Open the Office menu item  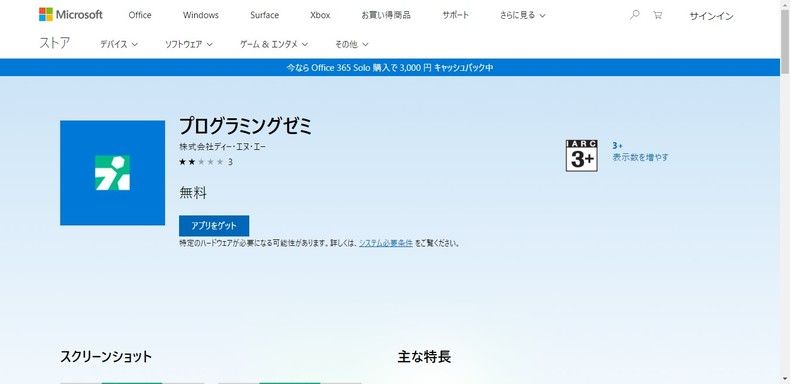pos(140,15)
